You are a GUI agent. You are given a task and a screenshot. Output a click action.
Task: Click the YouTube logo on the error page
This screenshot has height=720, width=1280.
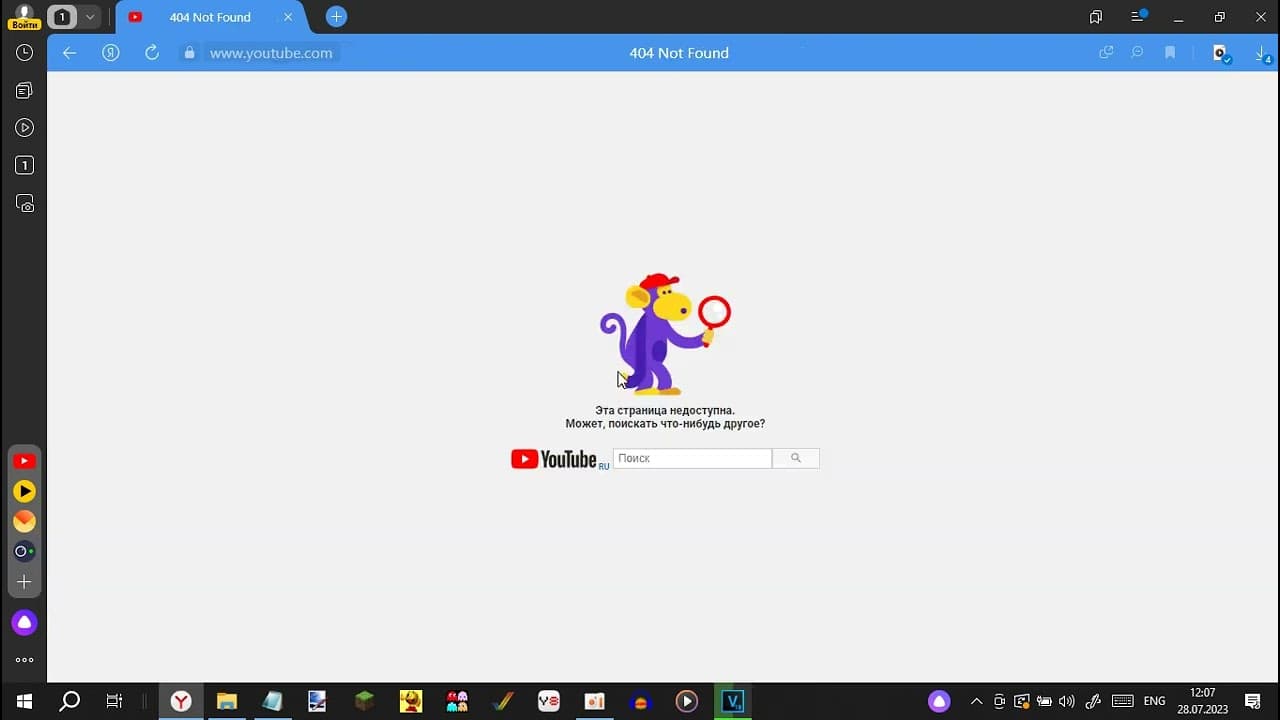click(554, 459)
